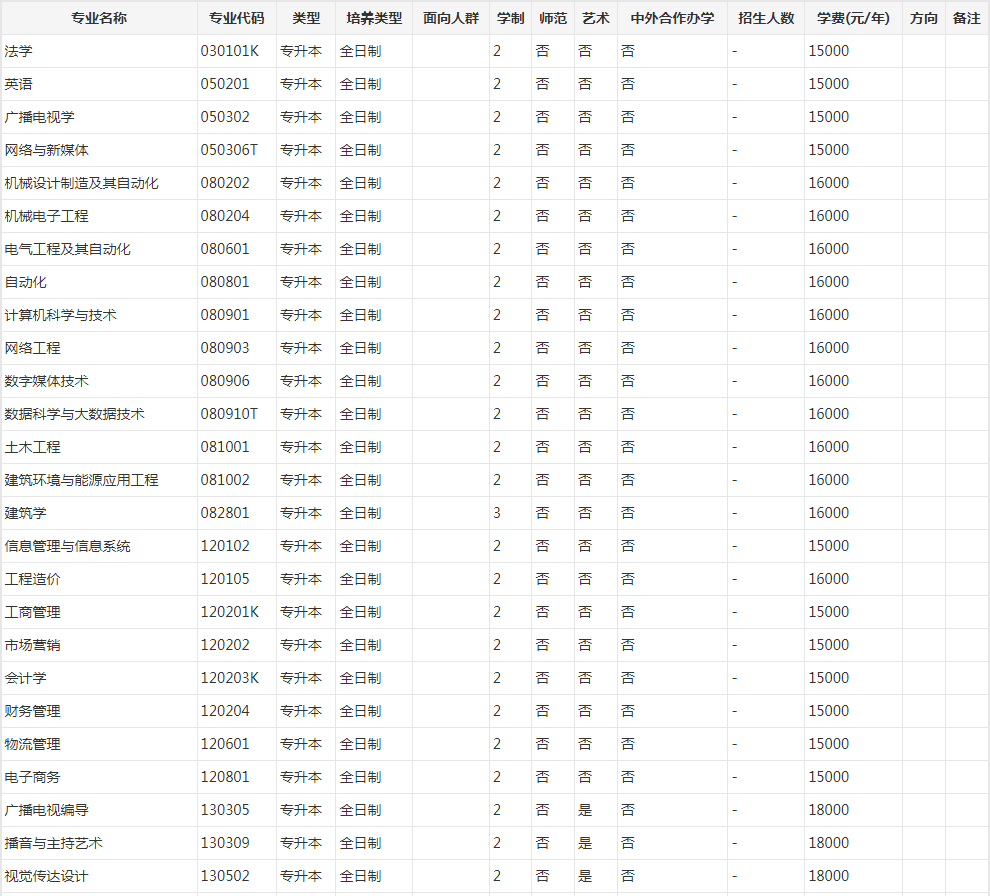Click tuition 18000 in 视觉传达设计 row

(x=828, y=876)
